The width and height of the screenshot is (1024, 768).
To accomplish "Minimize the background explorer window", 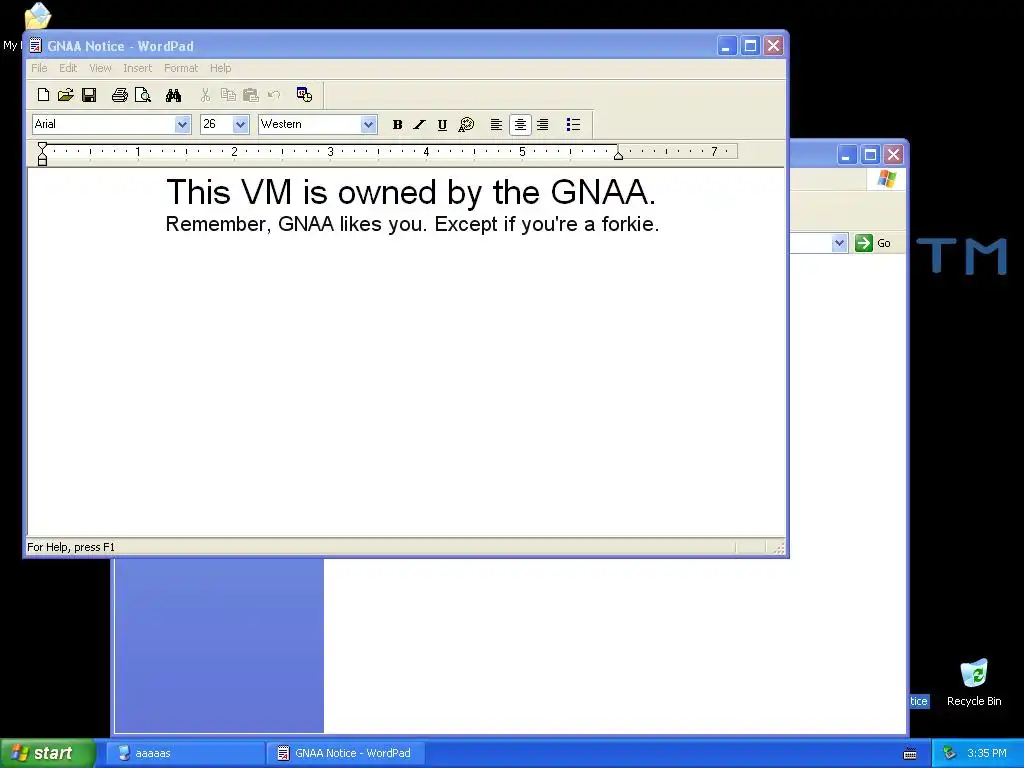I will coord(846,155).
